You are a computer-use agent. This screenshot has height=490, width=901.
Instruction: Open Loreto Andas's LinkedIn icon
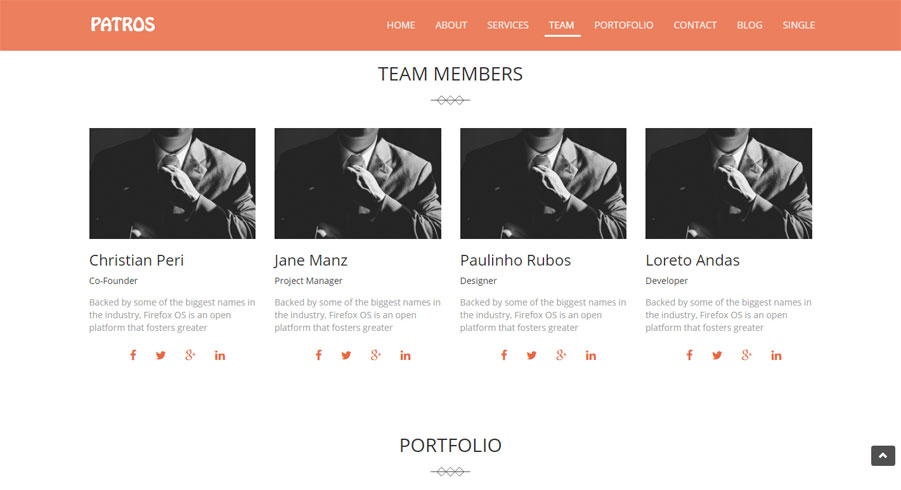click(x=776, y=356)
